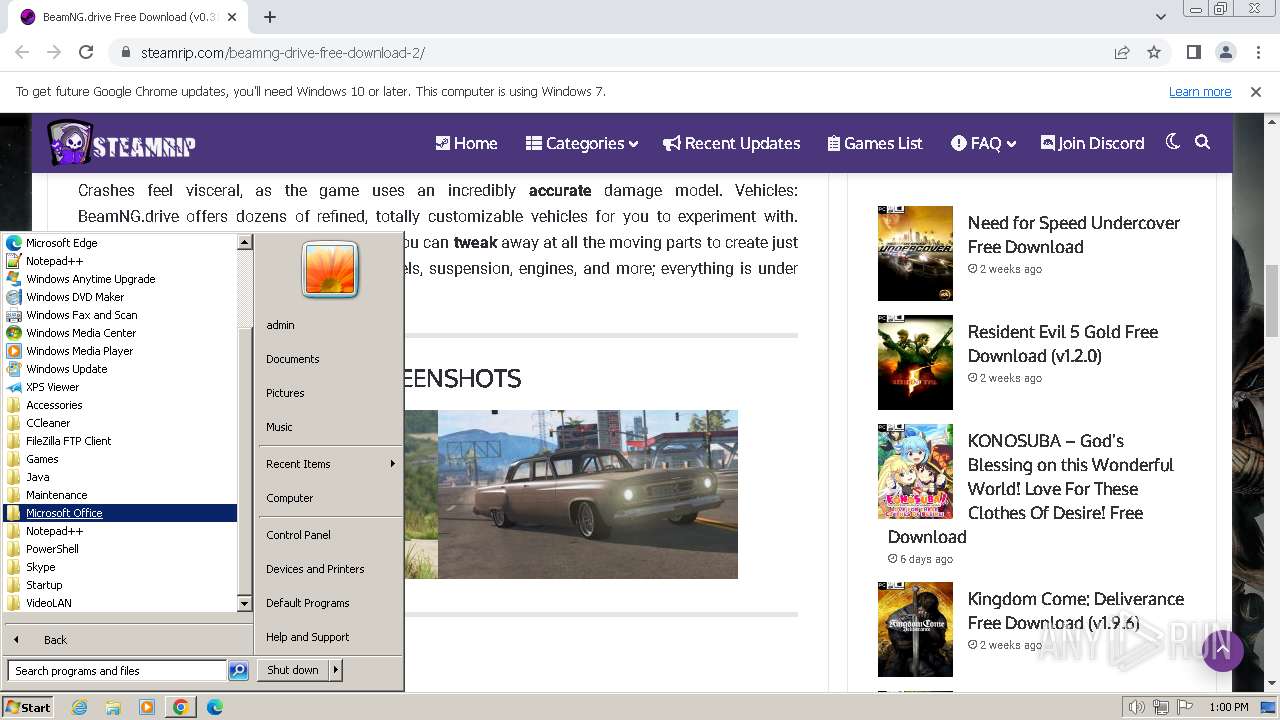Expand the CCleaner folder
This screenshot has width=1280, height=720.
(120, 423)
